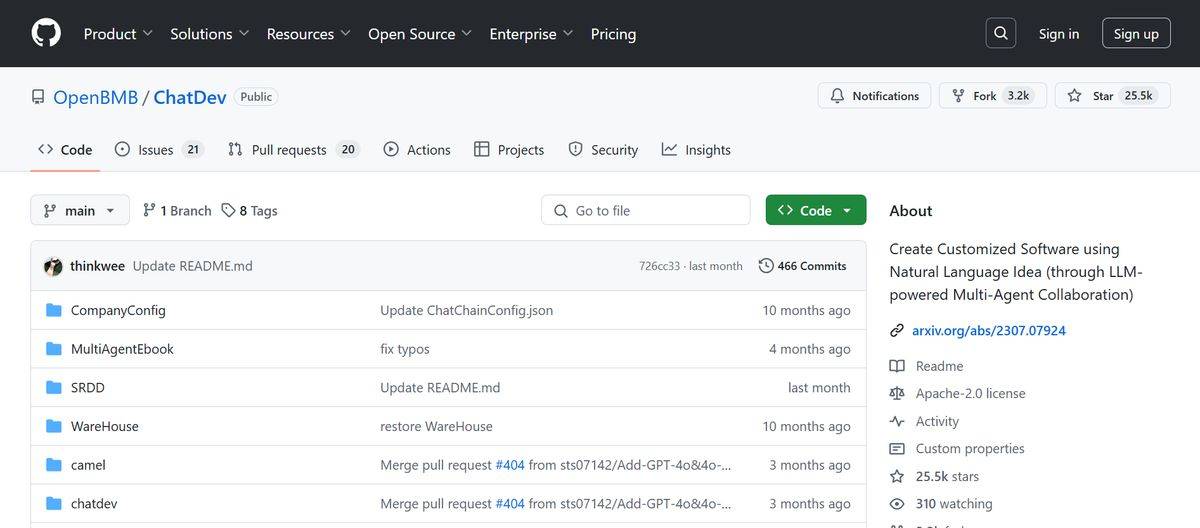1200x528 pixels.
Task: Click the Fork icon
Action: click(x=958, y=96)
